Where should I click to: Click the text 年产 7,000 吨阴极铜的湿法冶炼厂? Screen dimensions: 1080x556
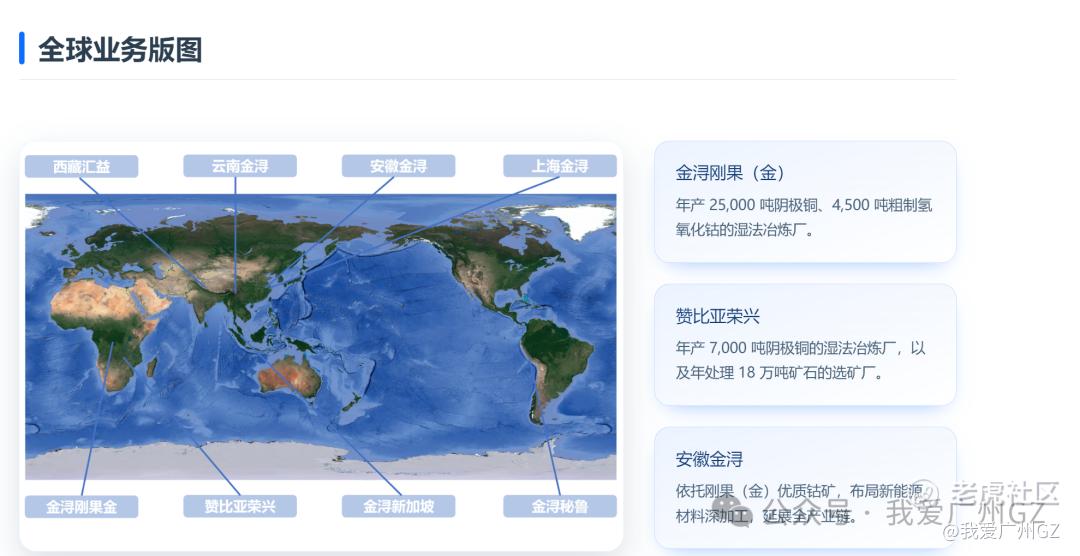(787, 348)
